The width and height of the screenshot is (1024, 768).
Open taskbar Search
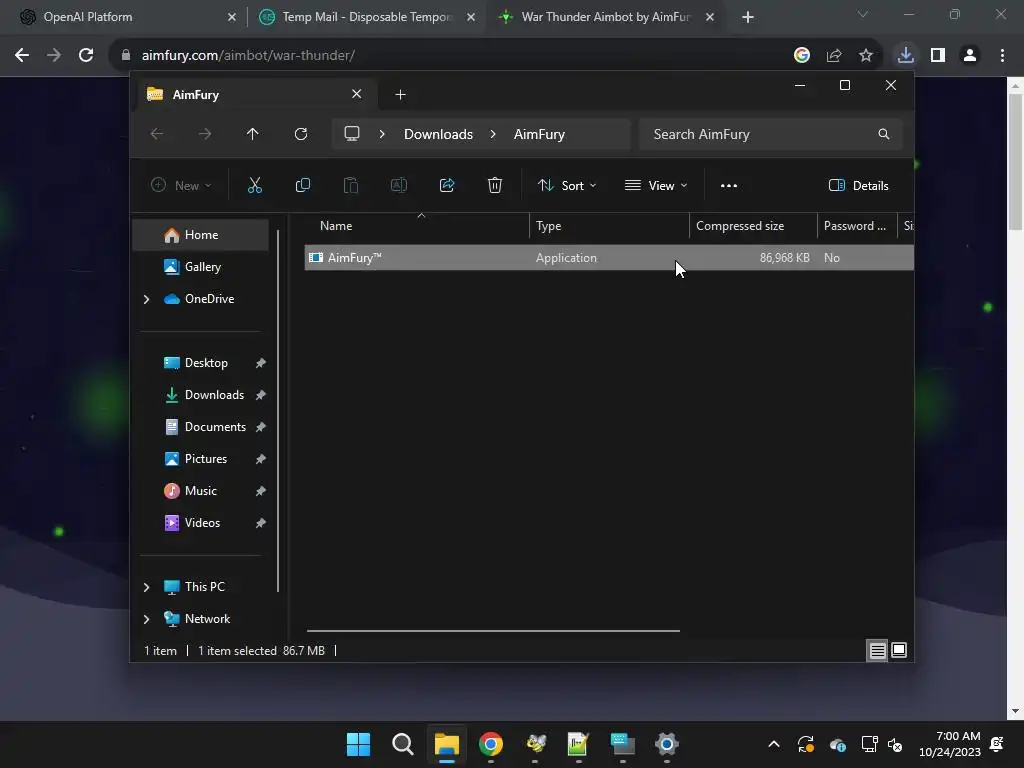click(402, 744)
